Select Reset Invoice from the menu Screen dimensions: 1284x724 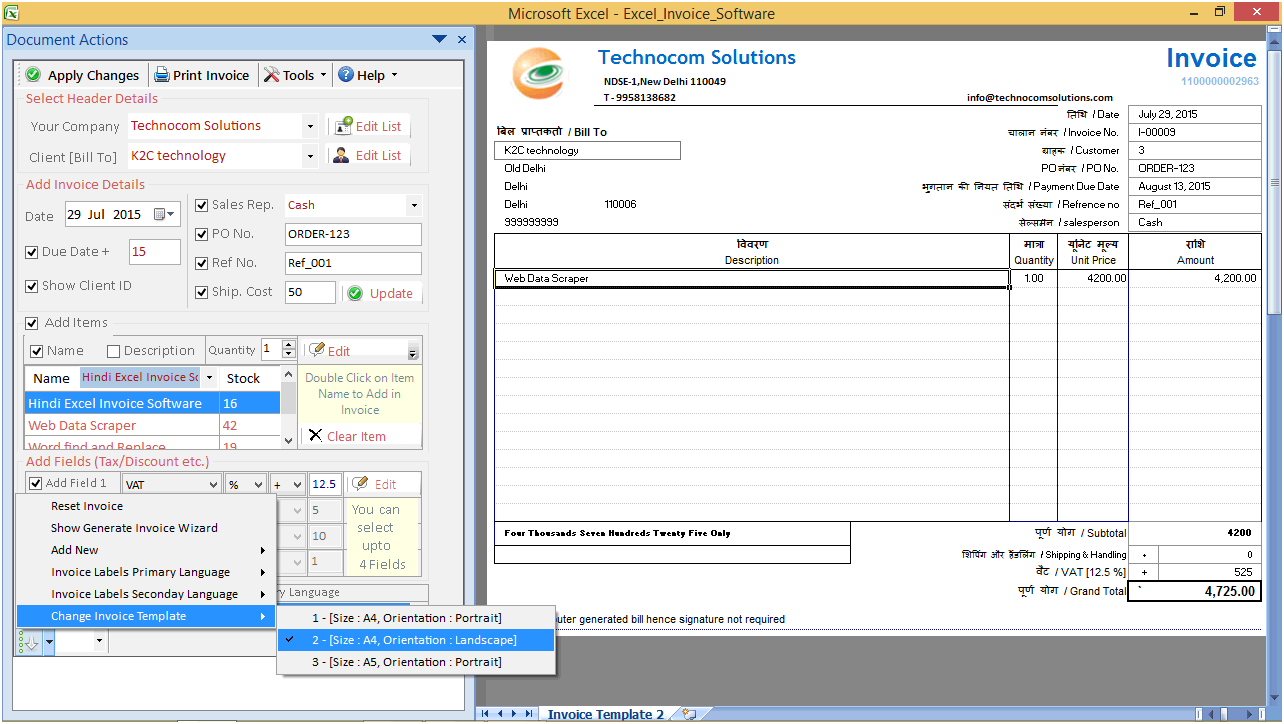tap(86, 506)
